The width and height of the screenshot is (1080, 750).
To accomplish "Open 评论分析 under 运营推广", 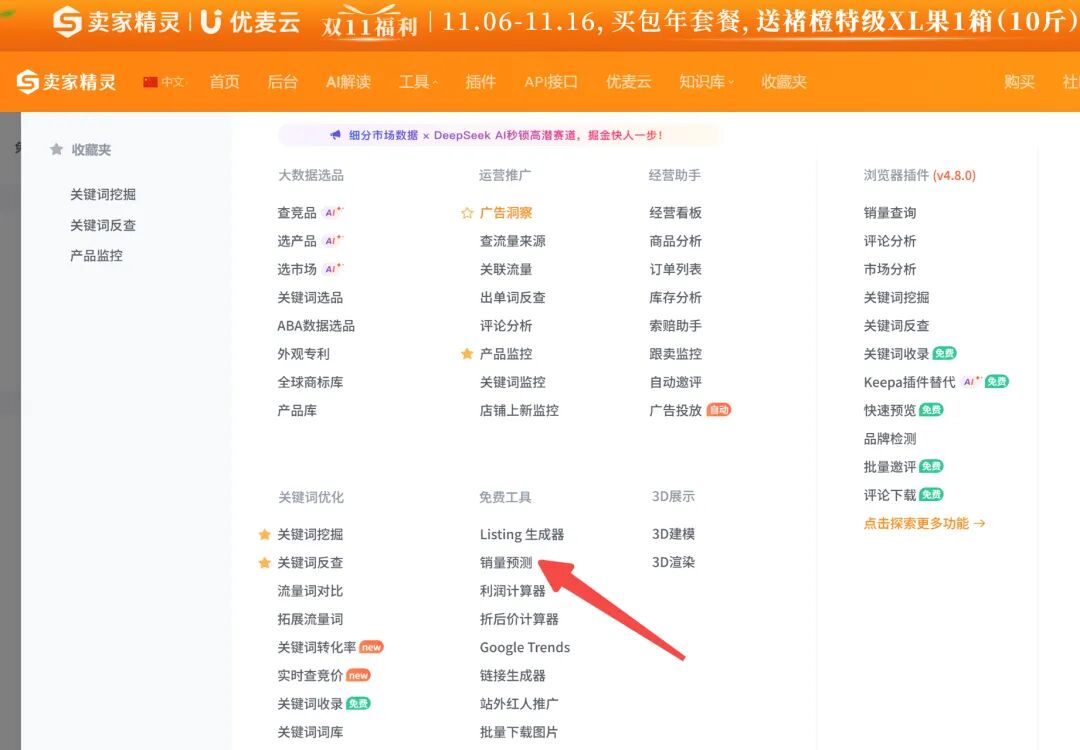I will pyautogui.click(x=506, y=326).
